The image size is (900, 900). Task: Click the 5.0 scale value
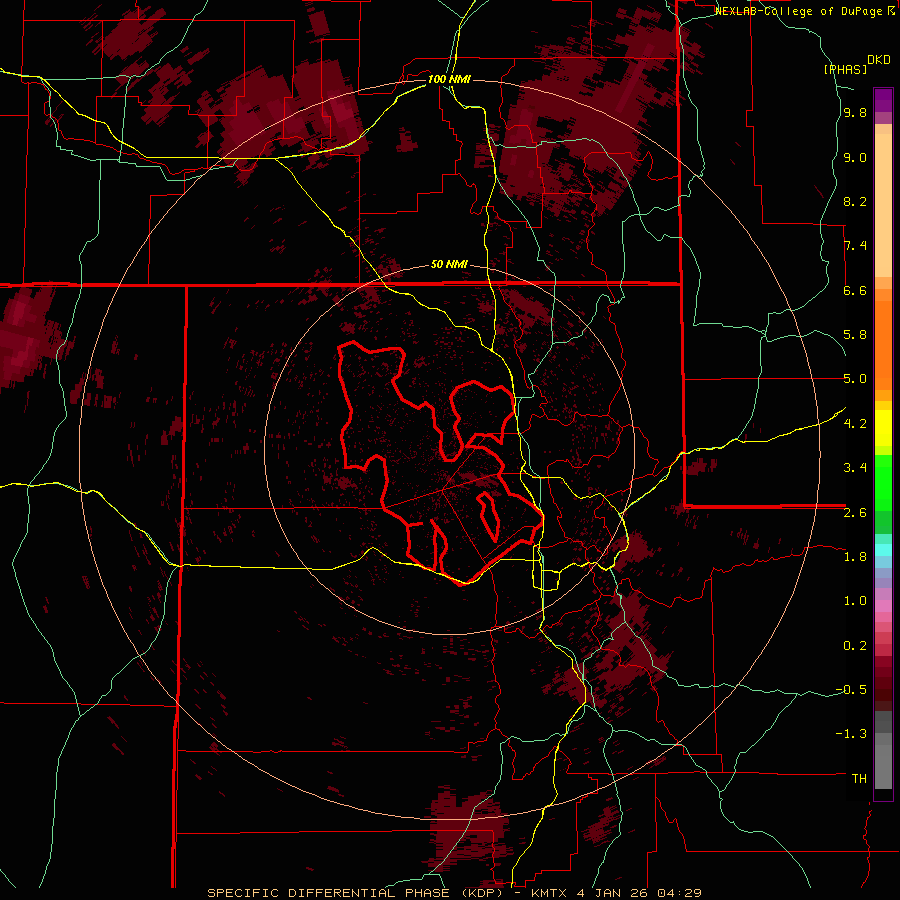pyautogui.click(x=855, y=379)
